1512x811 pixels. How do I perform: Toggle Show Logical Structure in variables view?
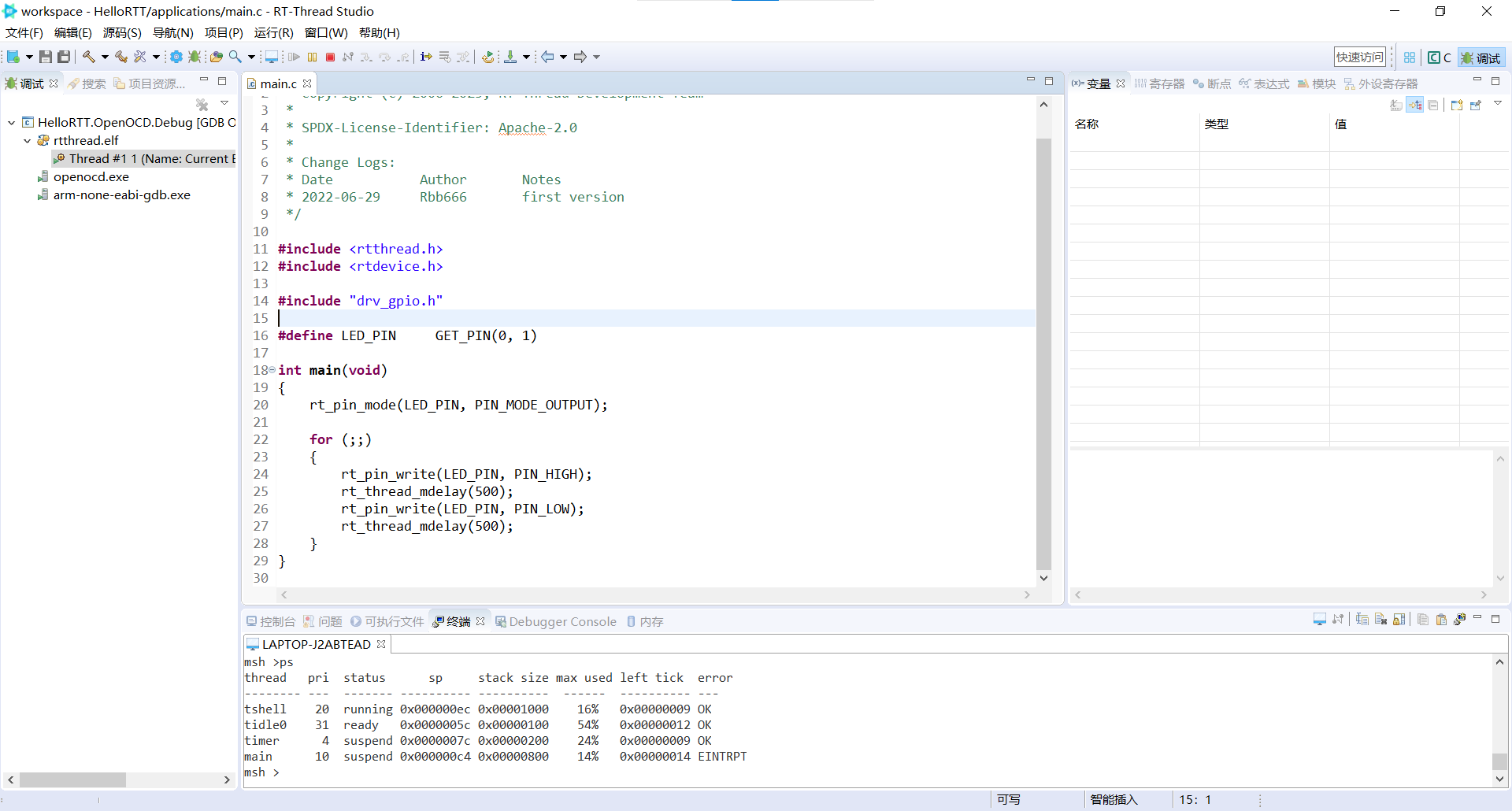point(1414,105)
